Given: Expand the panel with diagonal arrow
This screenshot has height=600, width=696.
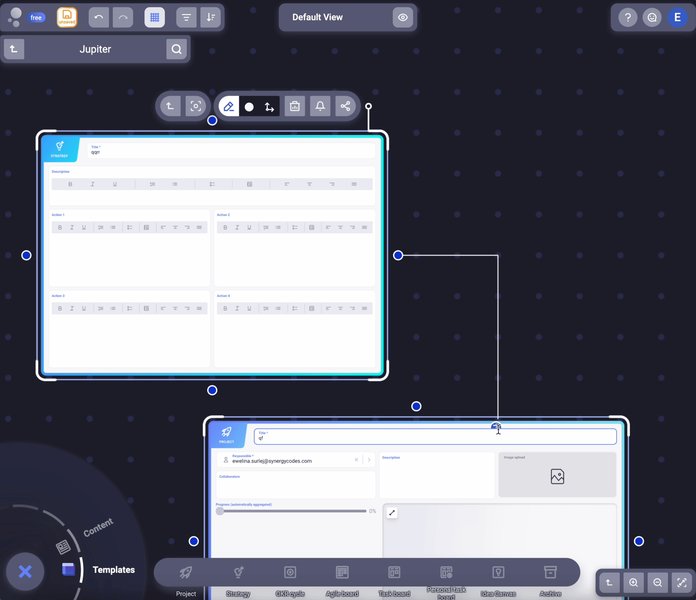Looking at the screenshot, I should [392, 513].
